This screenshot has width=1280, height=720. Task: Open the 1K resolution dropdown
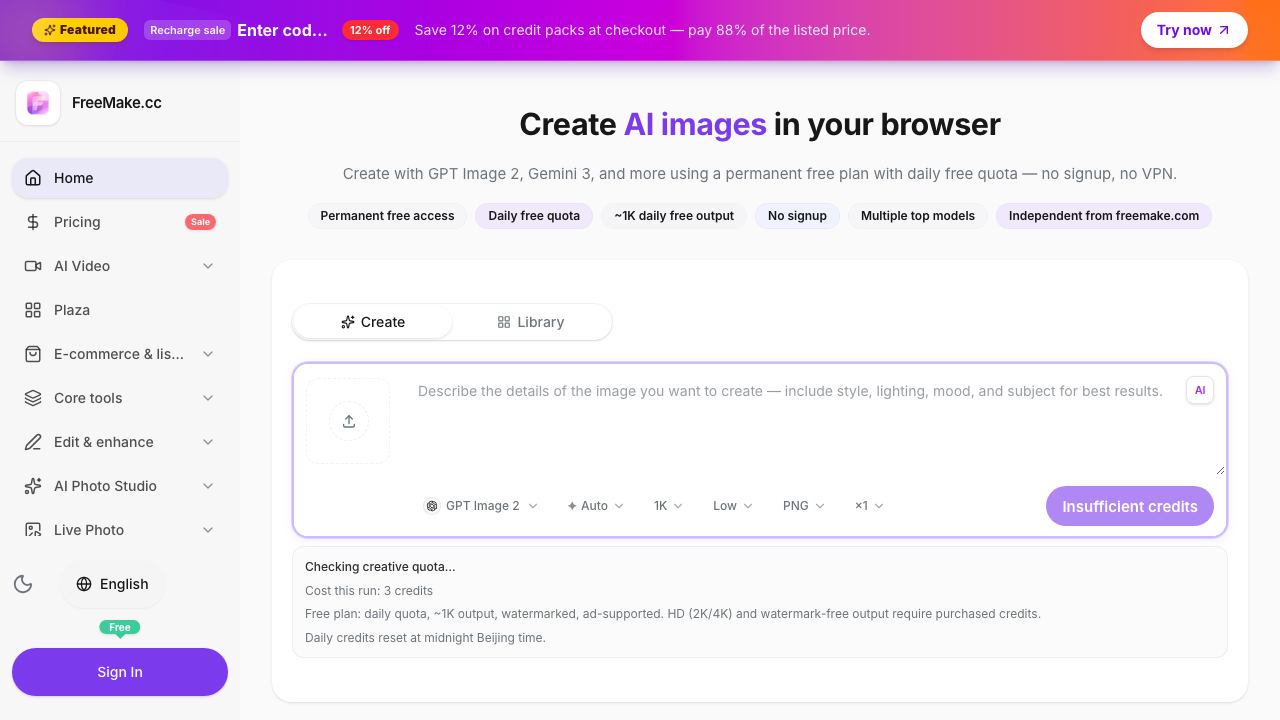point(668,506)
